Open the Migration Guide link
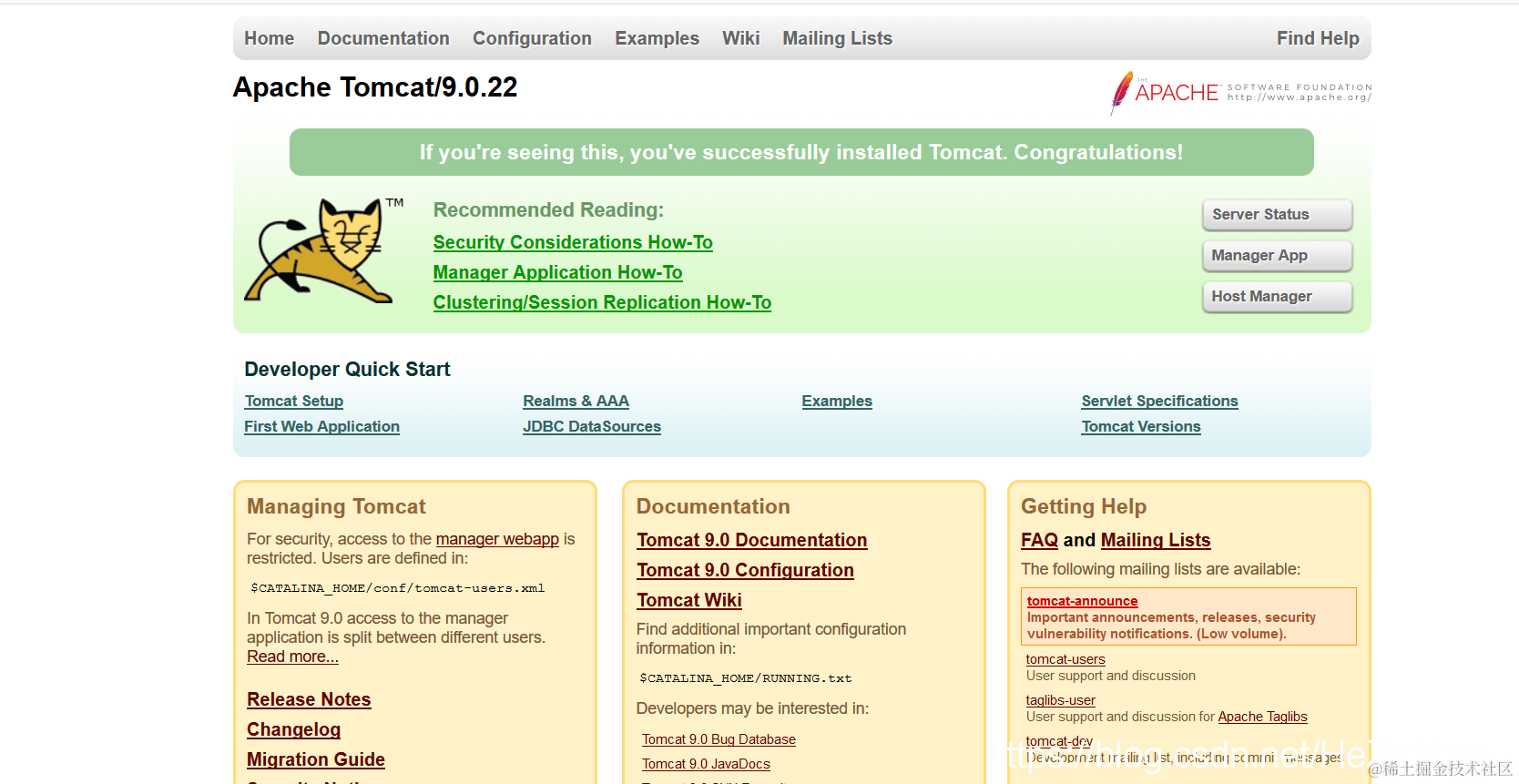1519x784 pixels. 316,759
